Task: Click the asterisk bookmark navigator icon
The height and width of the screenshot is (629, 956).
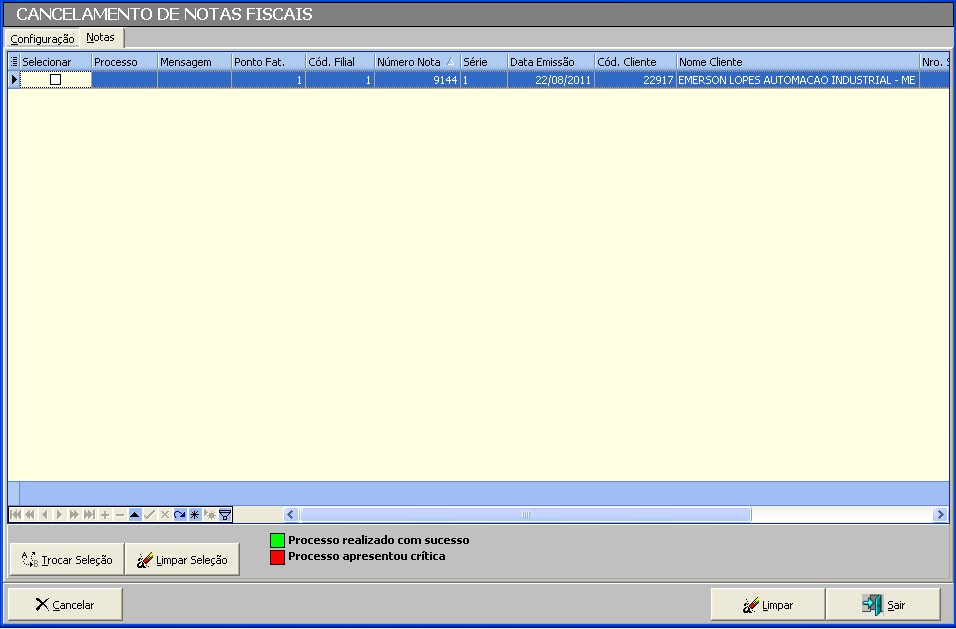Action: click(195, 515)
